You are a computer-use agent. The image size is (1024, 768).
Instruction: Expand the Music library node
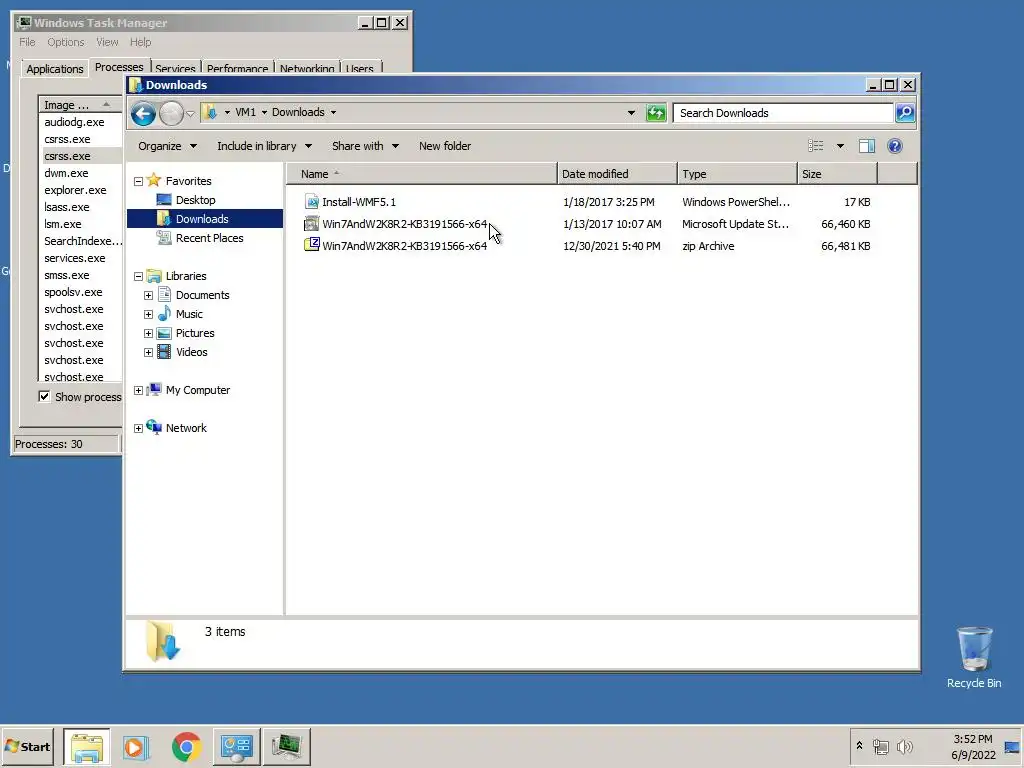coord(148,315)
